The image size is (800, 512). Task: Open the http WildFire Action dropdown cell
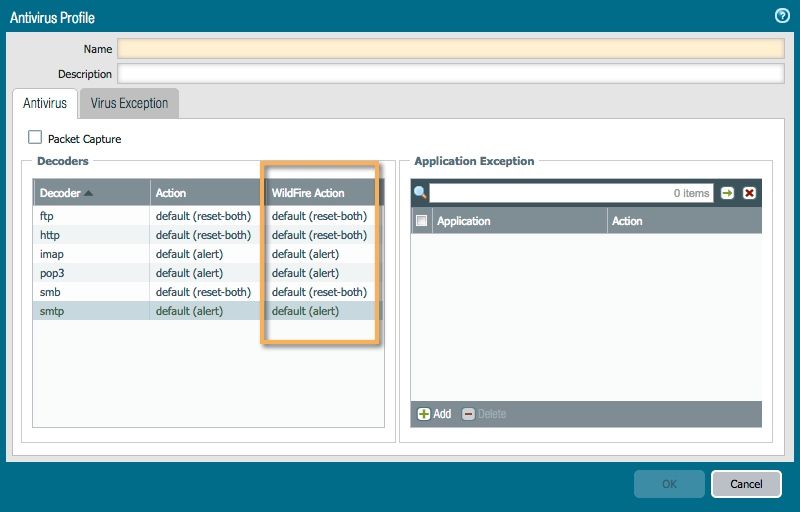coord(319,235)
